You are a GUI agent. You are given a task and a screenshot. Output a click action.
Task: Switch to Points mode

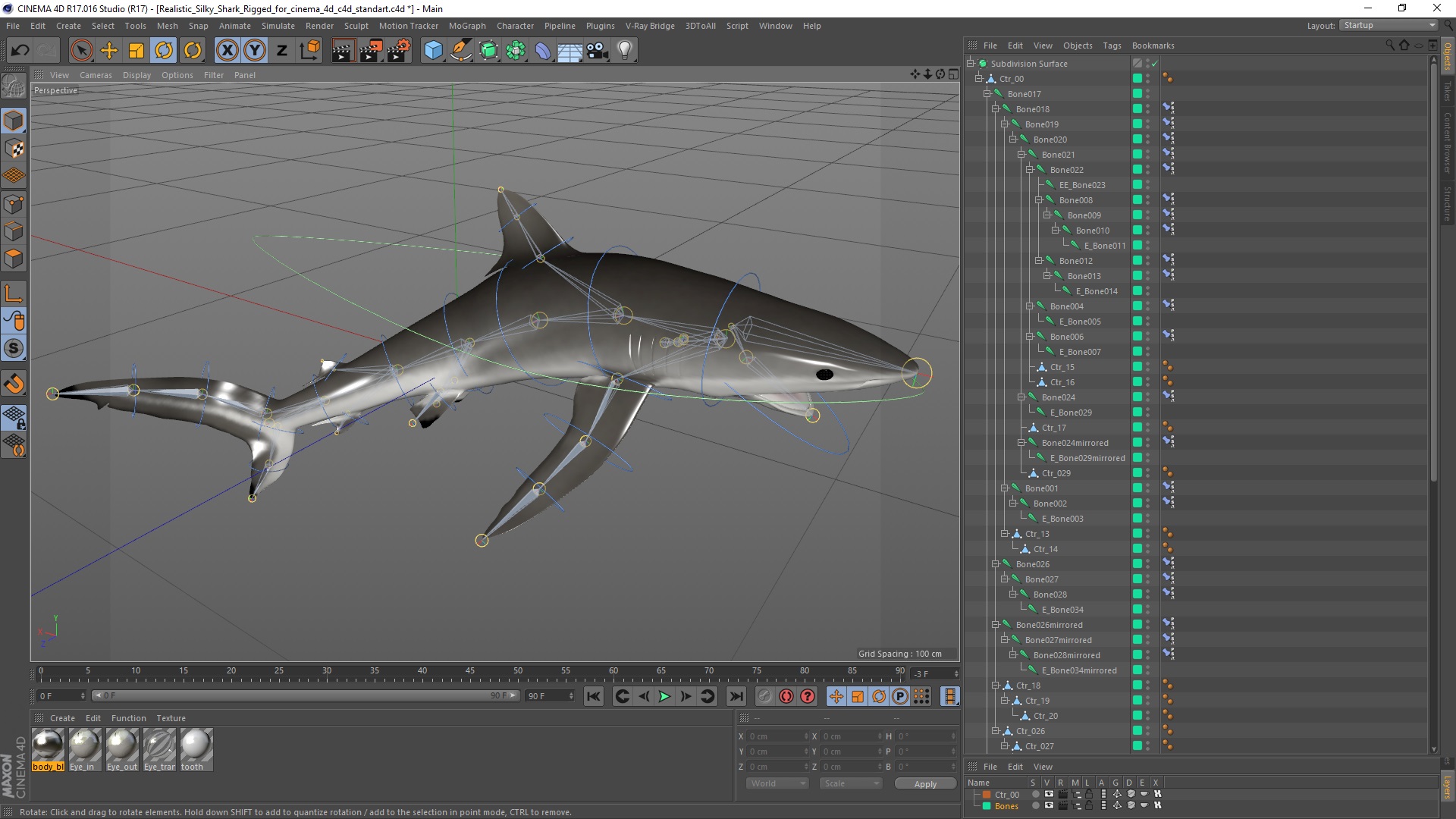point(14,204)
